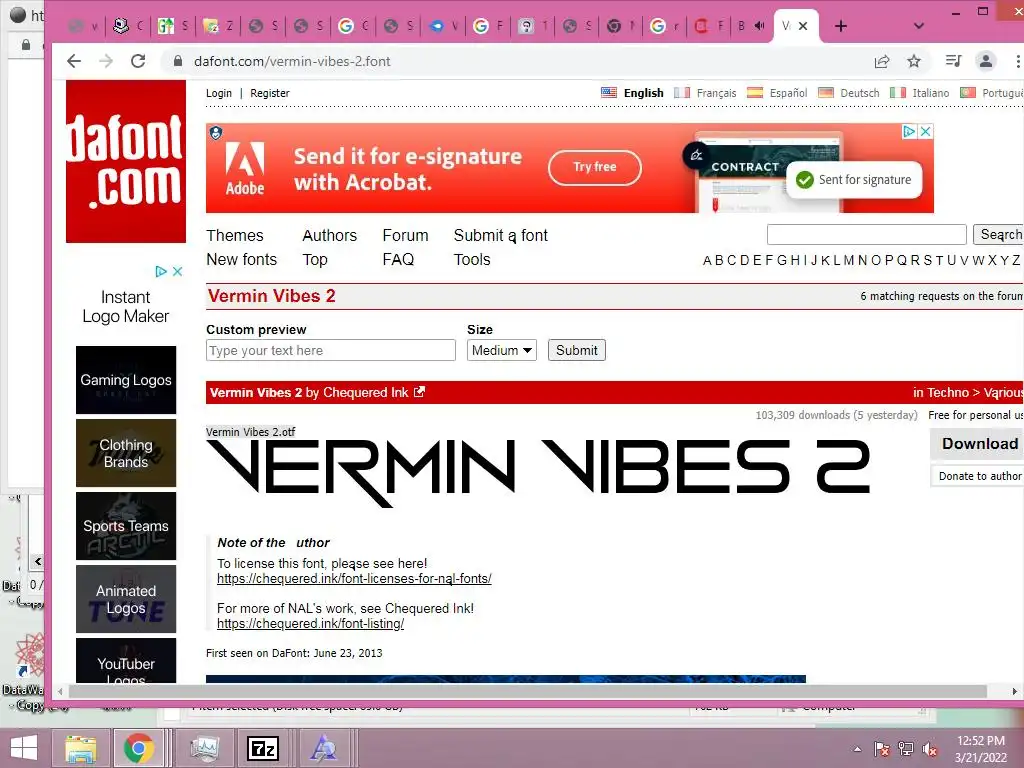Open the Authors menu item
This screenshot has width=1024, height=768.
(x=329, y=235)
